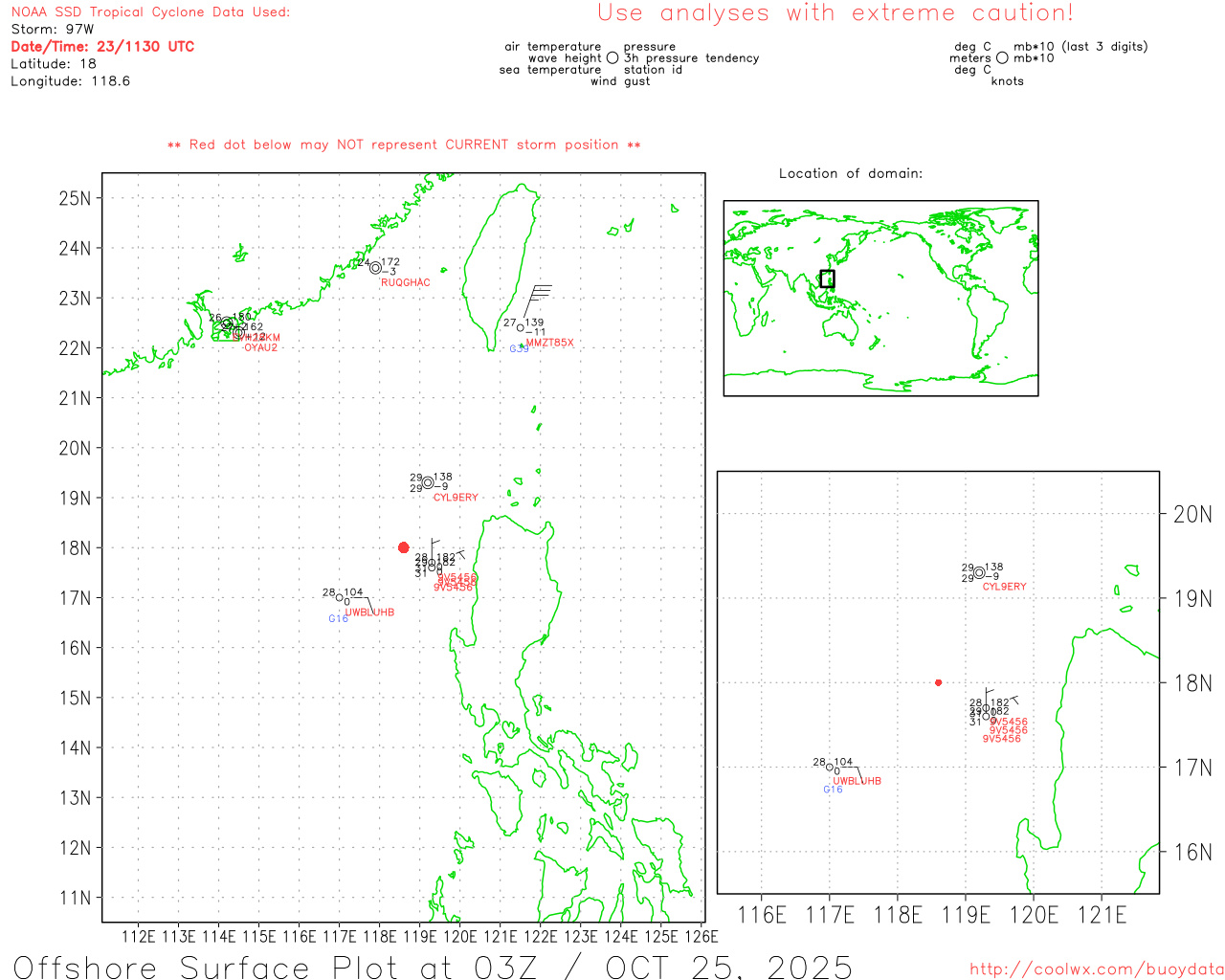Click the blue G16 label on main map
The image size is (1225, 980).
[338, 619]
